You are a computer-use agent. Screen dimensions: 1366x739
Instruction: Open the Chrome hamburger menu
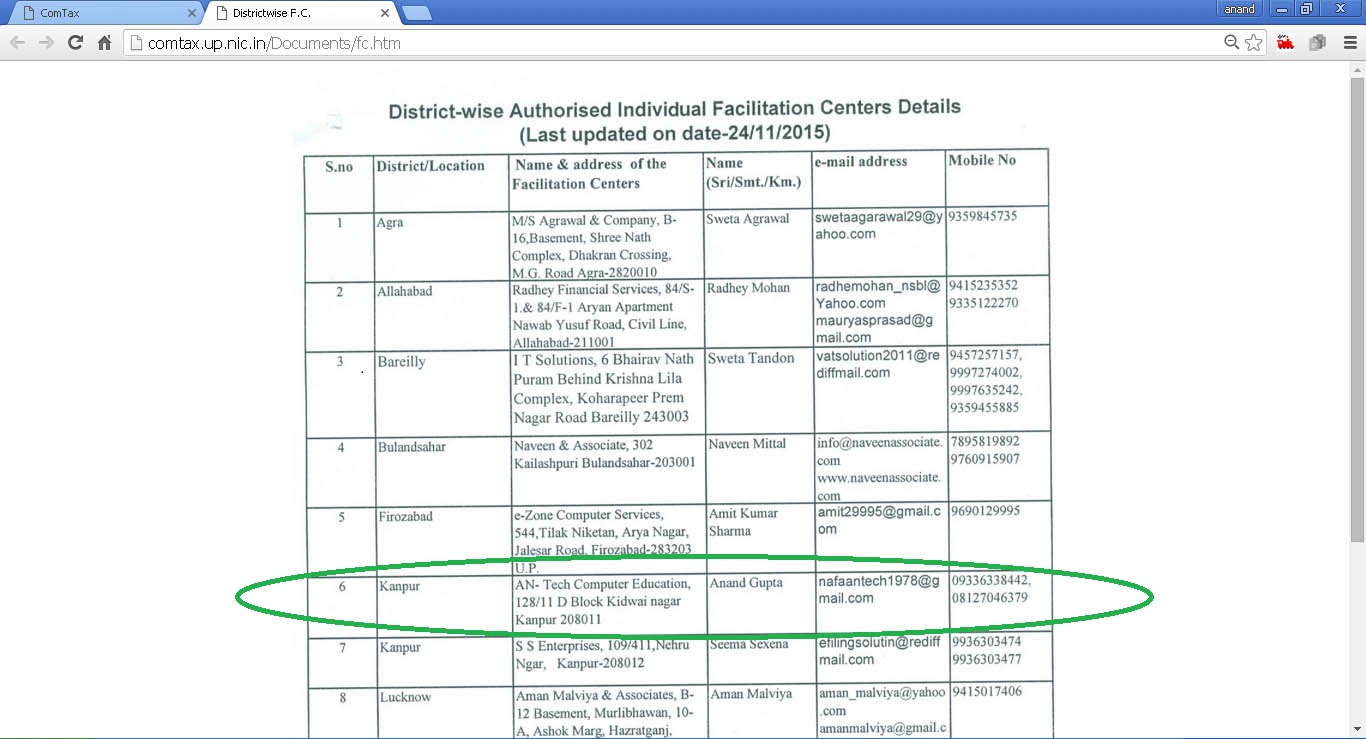point(1350,43)
